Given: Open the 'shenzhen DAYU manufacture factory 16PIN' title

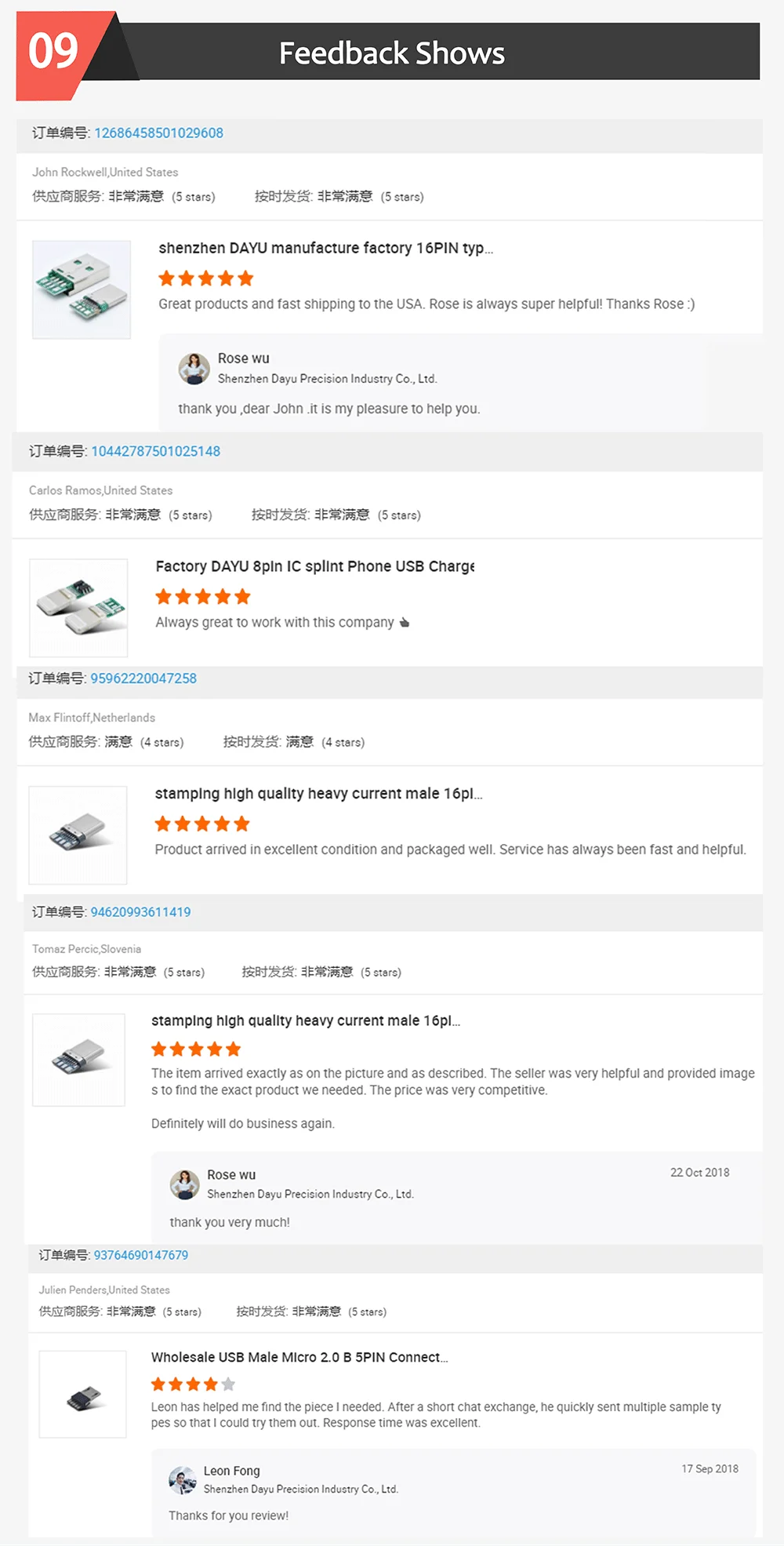Looking at the screenshot, I should pos(325,249).
